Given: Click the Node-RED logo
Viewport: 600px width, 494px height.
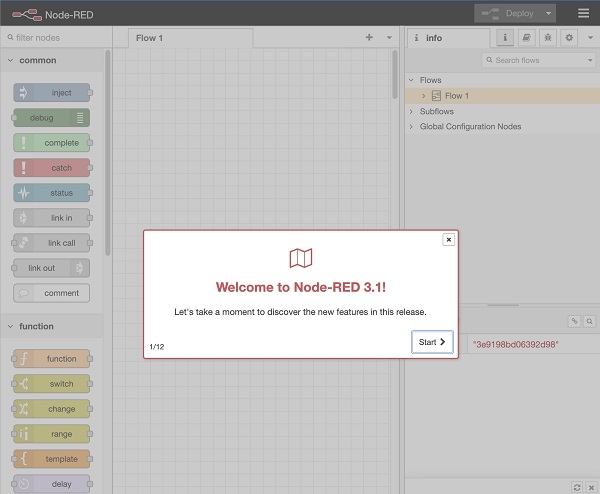Looking at the screenshot, I should [x=53, y=15].
